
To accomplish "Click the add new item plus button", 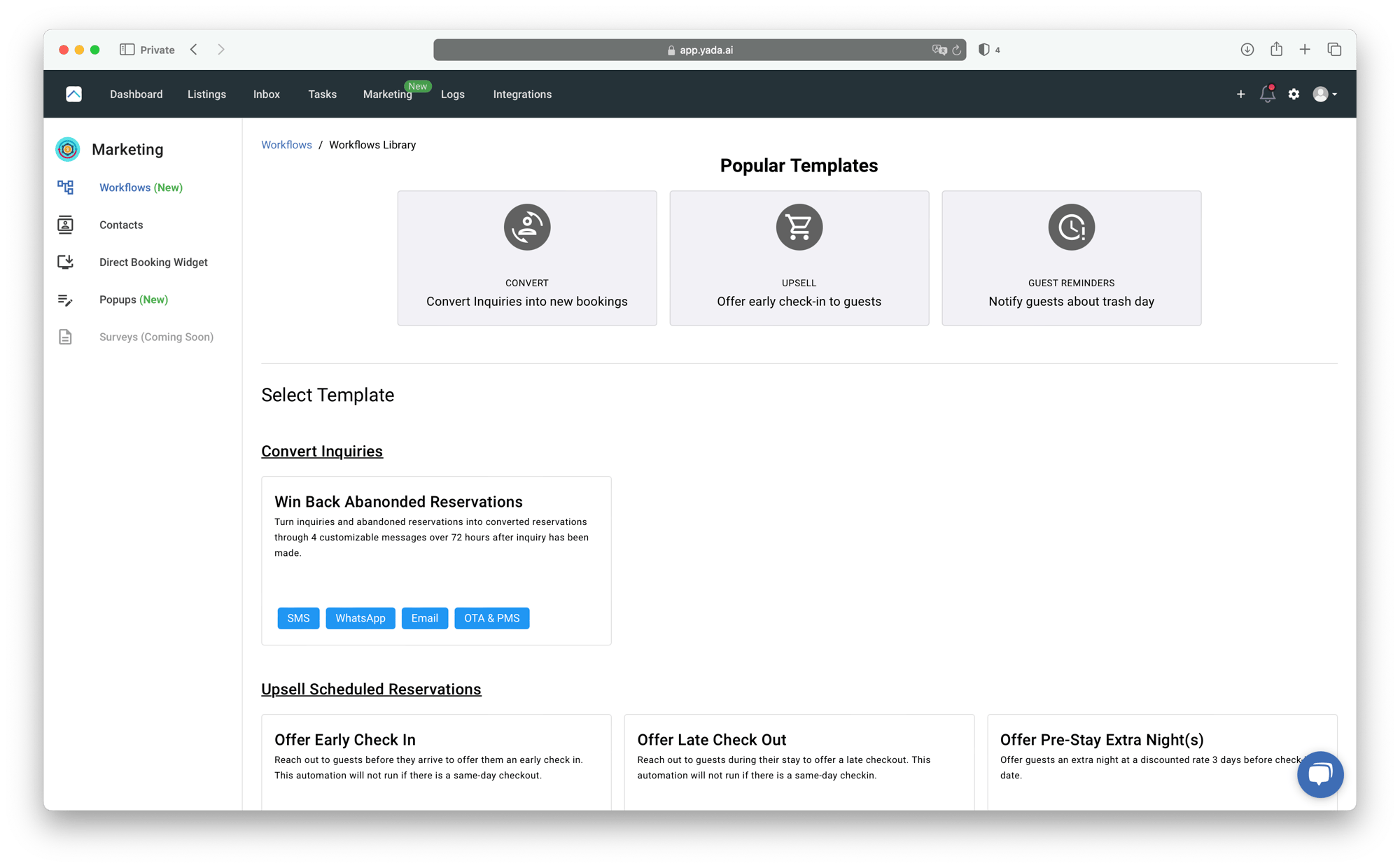I will coord(1241,94).
